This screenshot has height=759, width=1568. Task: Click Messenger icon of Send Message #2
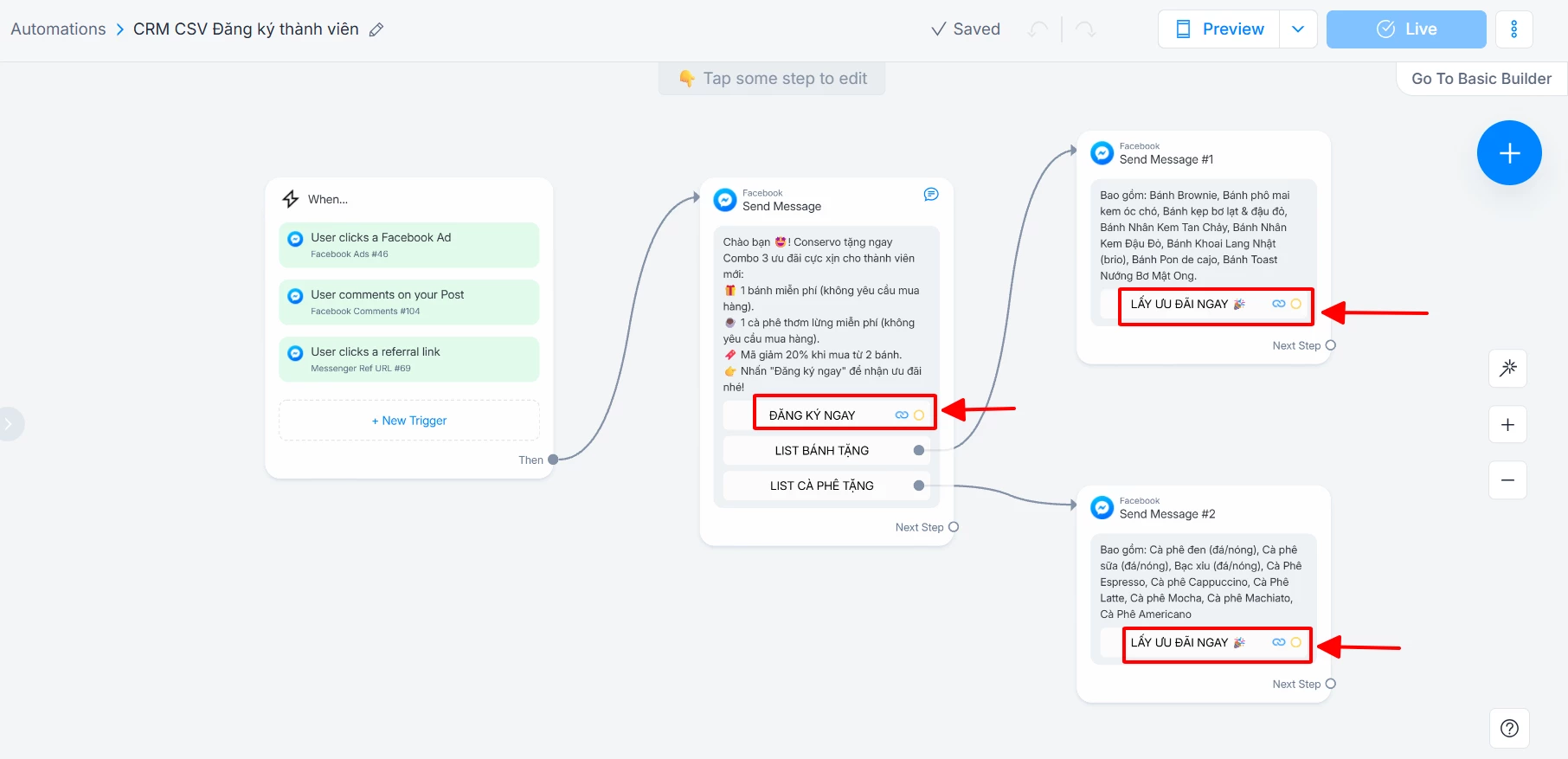tap(1102, 508)
